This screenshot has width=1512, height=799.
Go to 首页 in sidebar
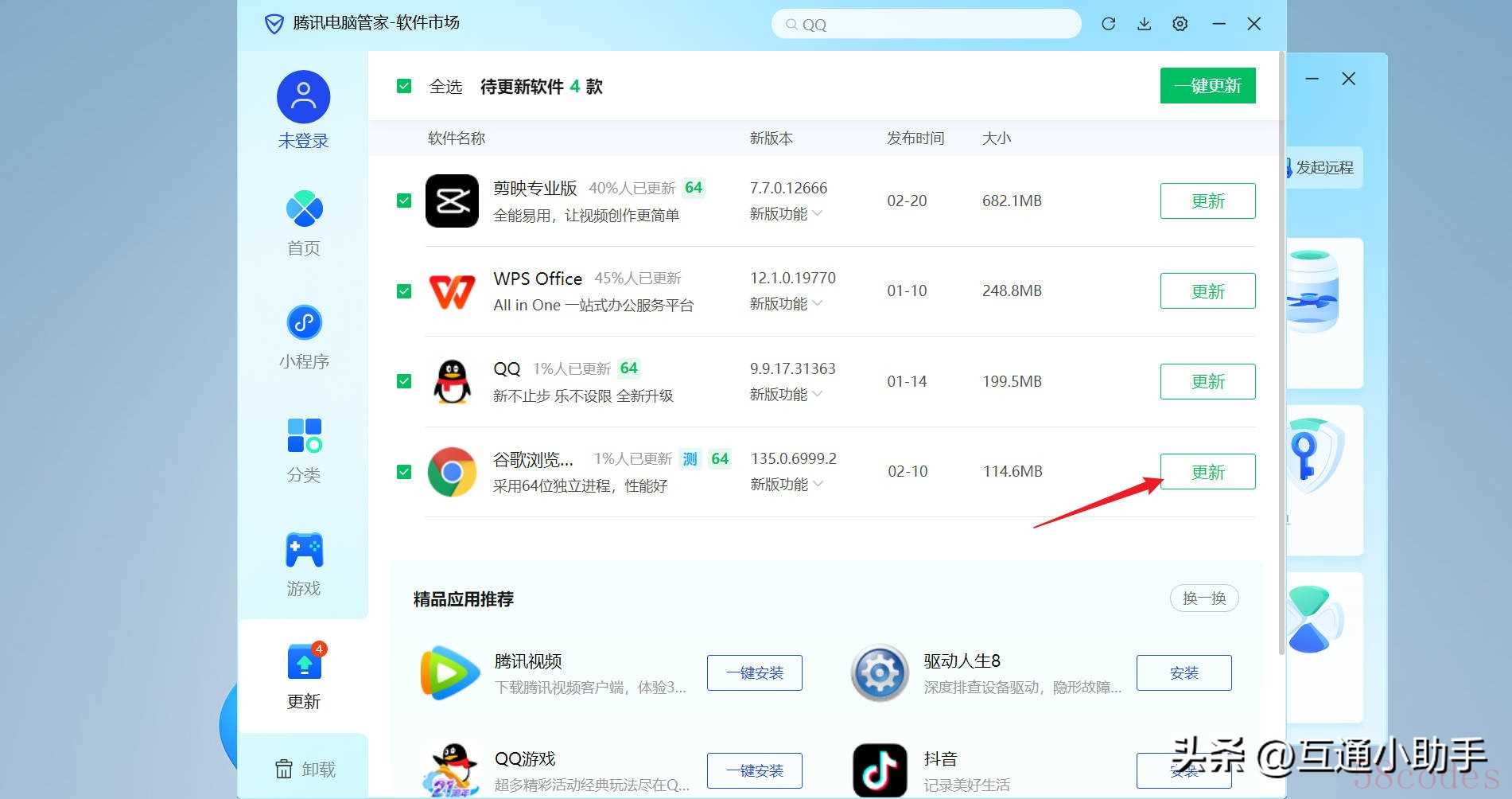(x=304, y=224)
